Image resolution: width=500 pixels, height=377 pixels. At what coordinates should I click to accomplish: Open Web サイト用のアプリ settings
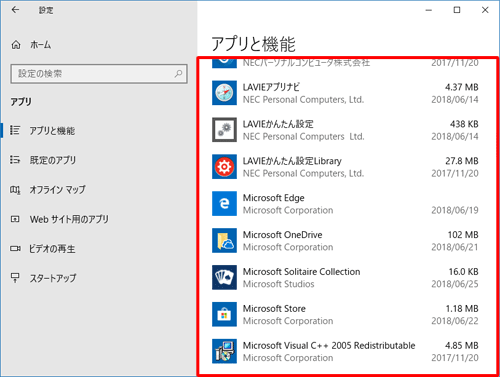(69, 219)
